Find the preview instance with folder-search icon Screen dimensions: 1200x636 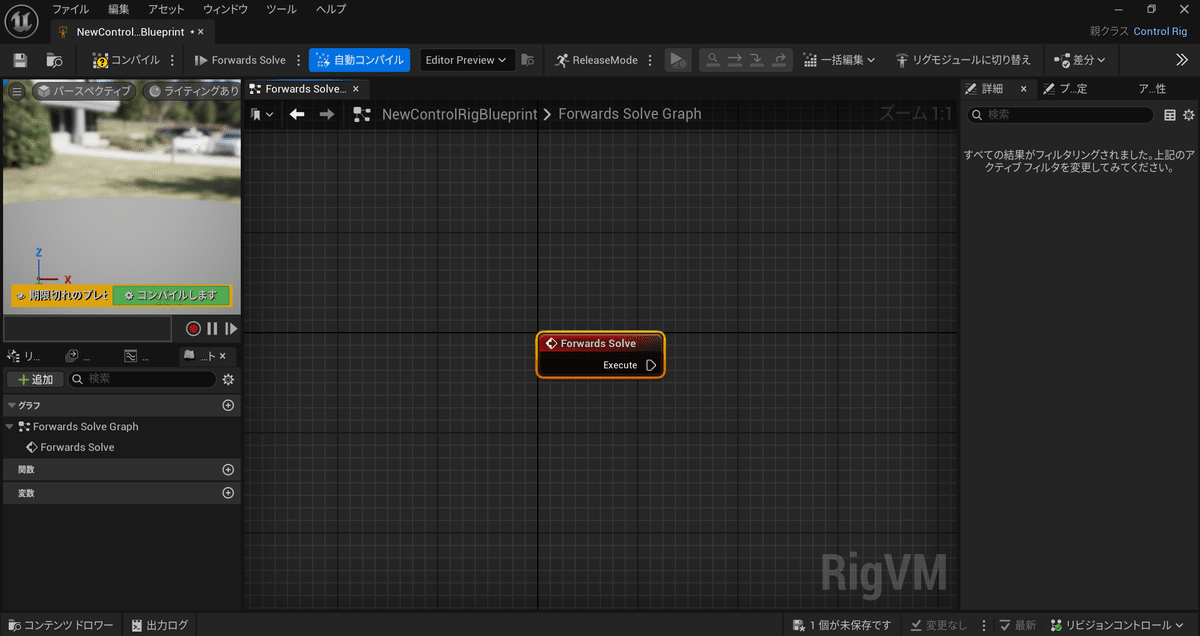click(x=527, y=60)
